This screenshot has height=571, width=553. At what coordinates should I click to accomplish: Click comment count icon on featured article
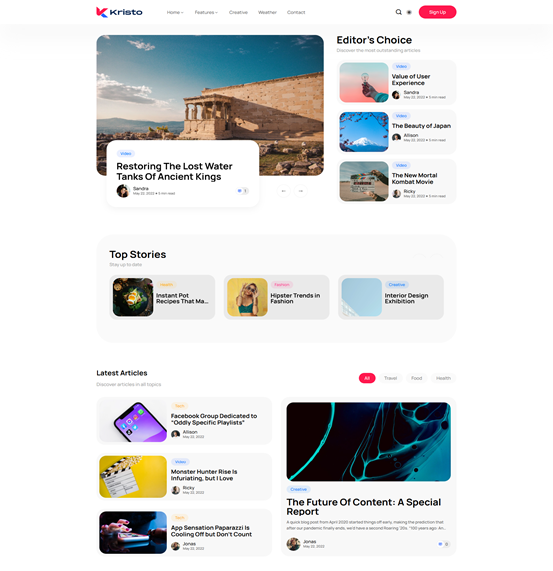pos(242,191)
